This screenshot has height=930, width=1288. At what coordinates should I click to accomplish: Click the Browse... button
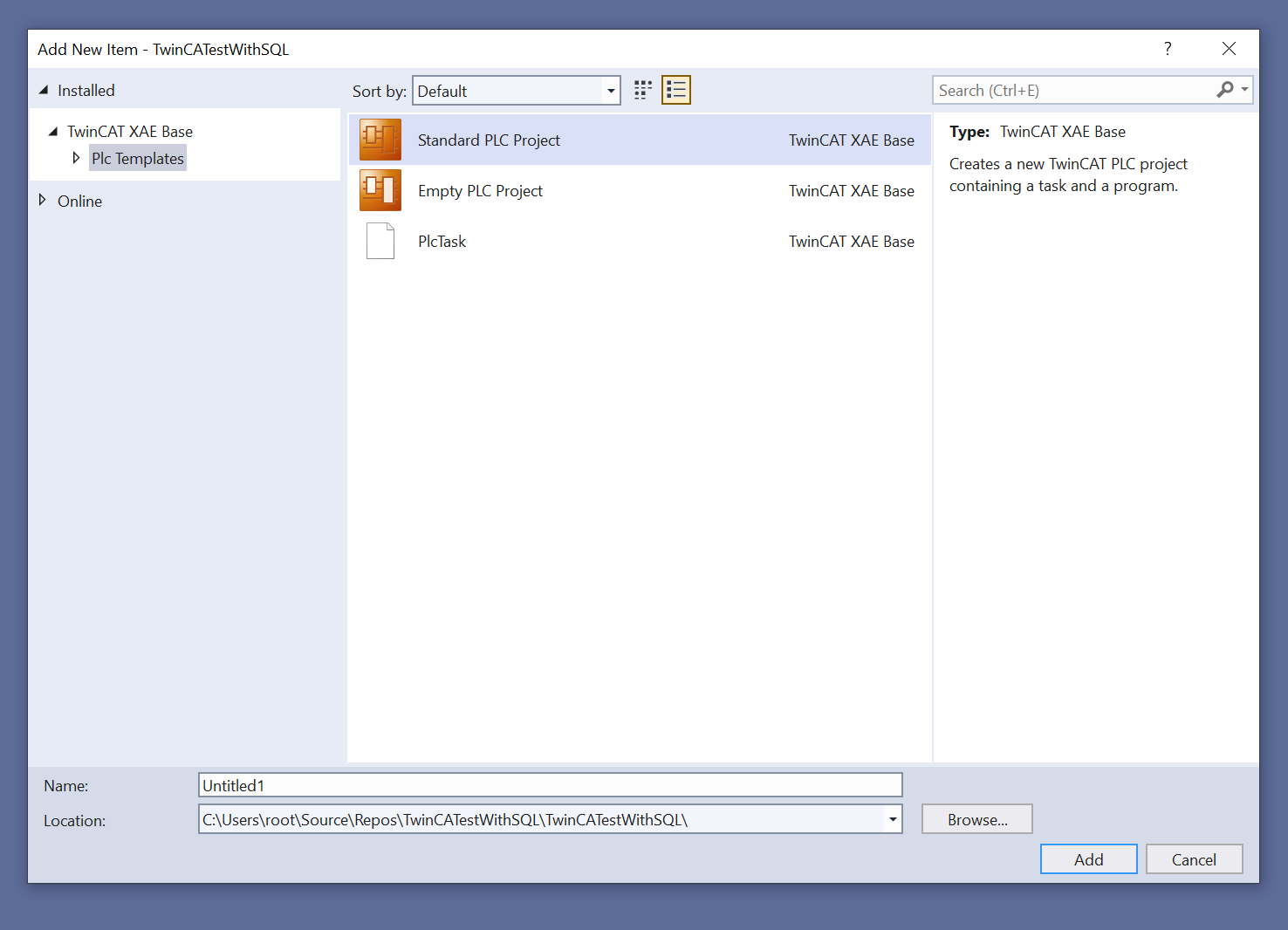click(x=977, y=819)
